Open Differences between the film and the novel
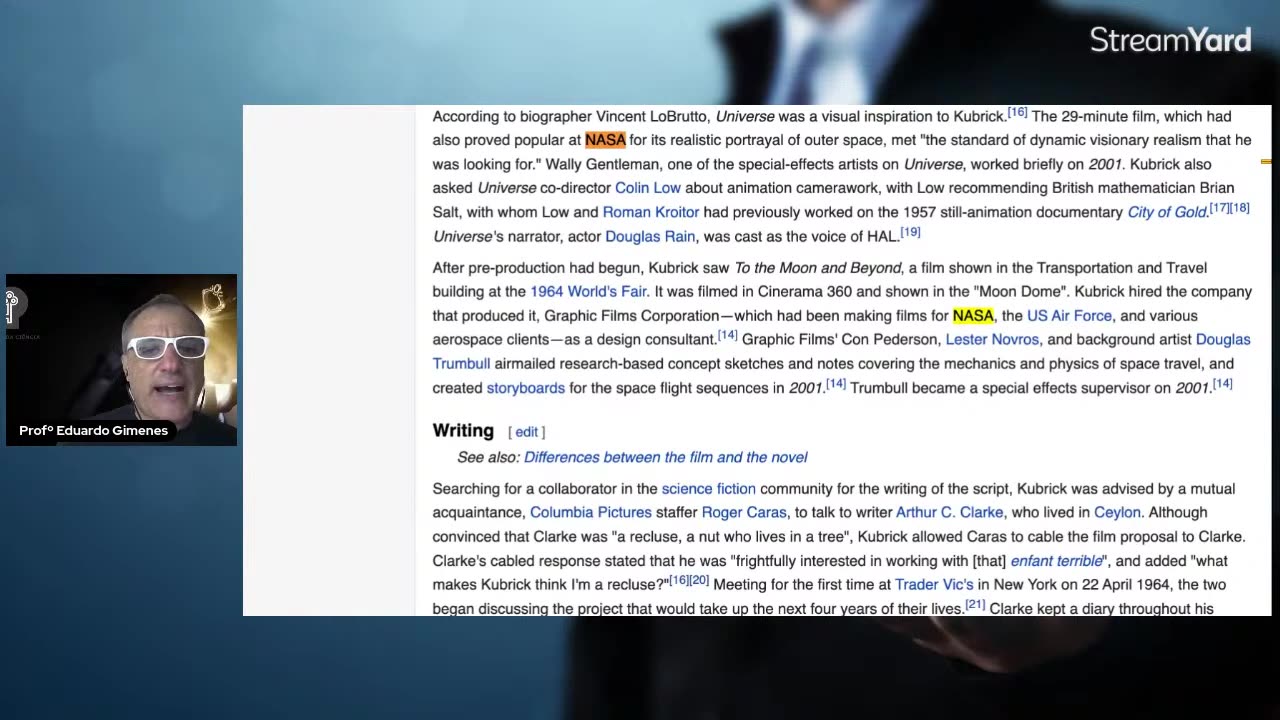The image size is (1280, 720). pos(665,457)
